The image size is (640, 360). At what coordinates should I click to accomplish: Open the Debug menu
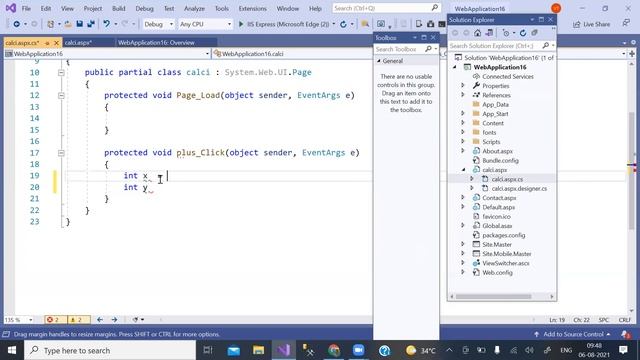click(x=144, y=8)
